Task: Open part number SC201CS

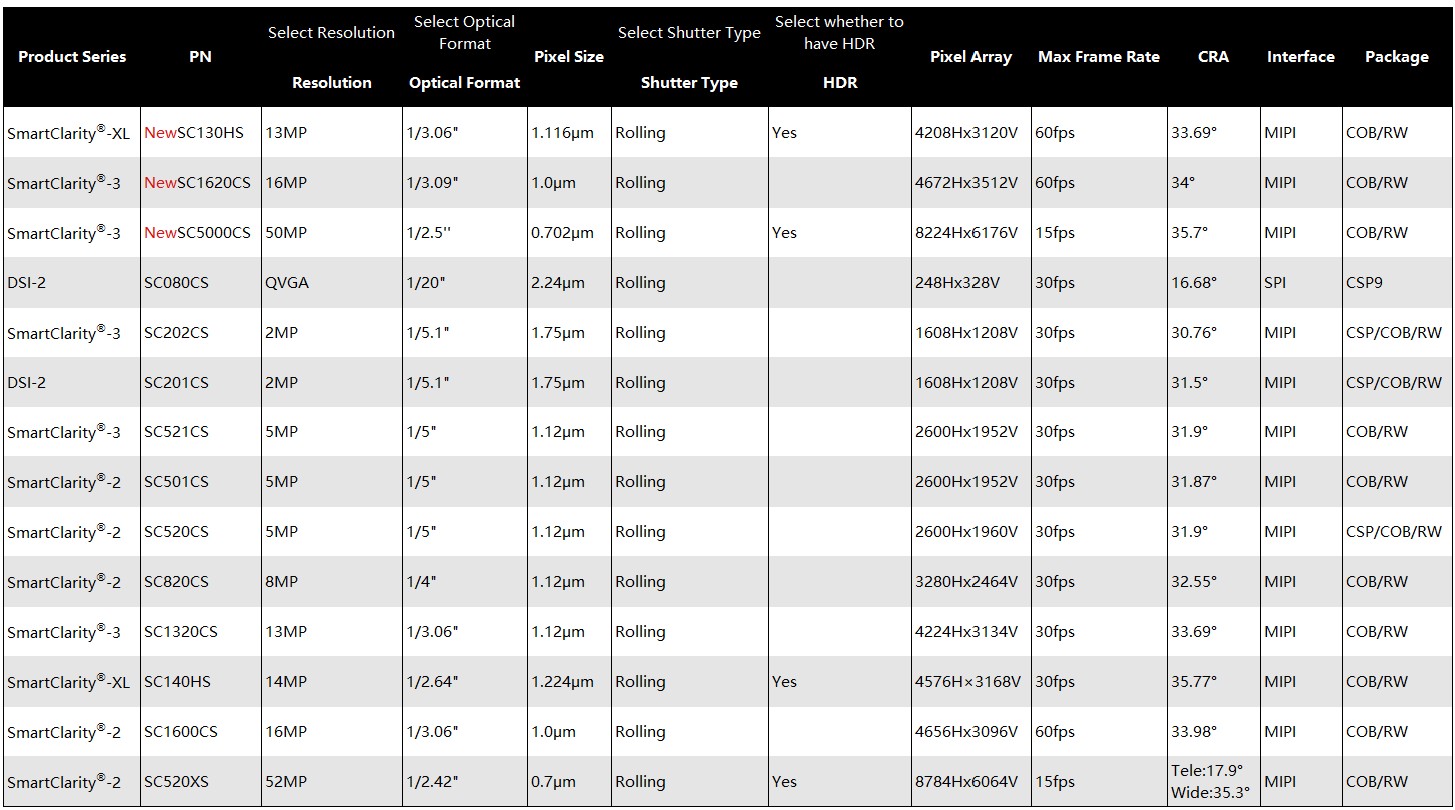Action: click(176, 383)
